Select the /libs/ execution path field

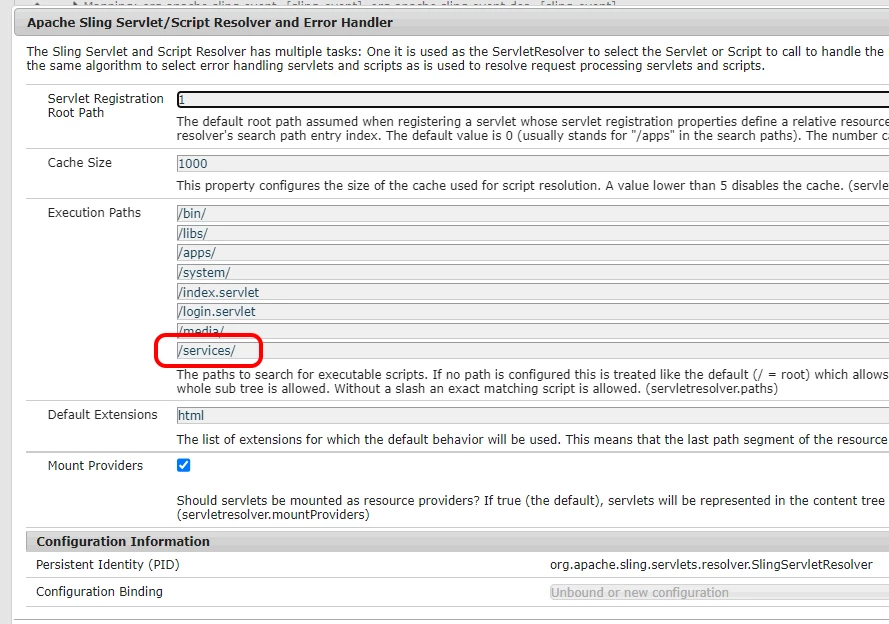point(533,233)
